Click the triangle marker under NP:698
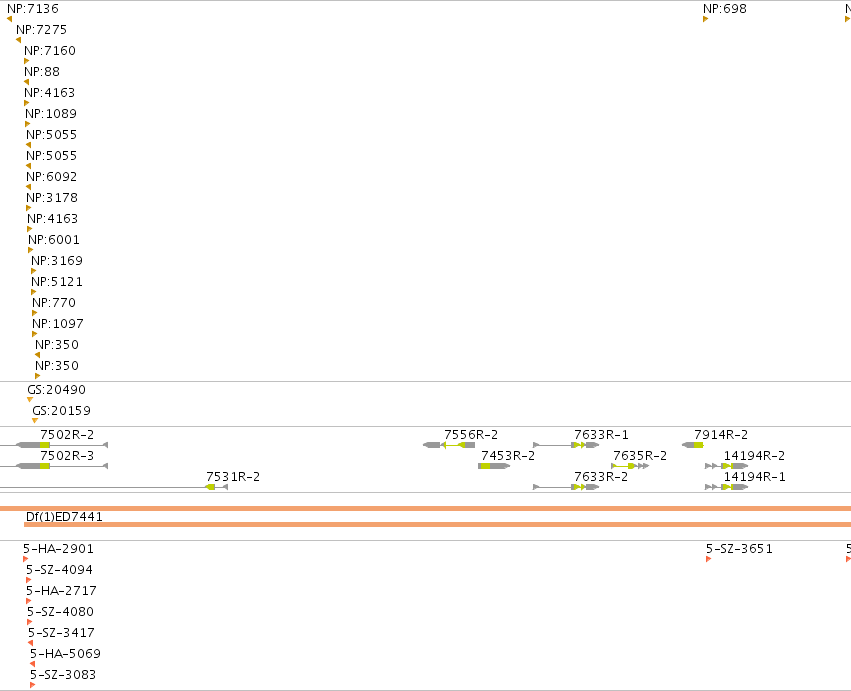This screenshot has width=851, height=691. [706, 19]
